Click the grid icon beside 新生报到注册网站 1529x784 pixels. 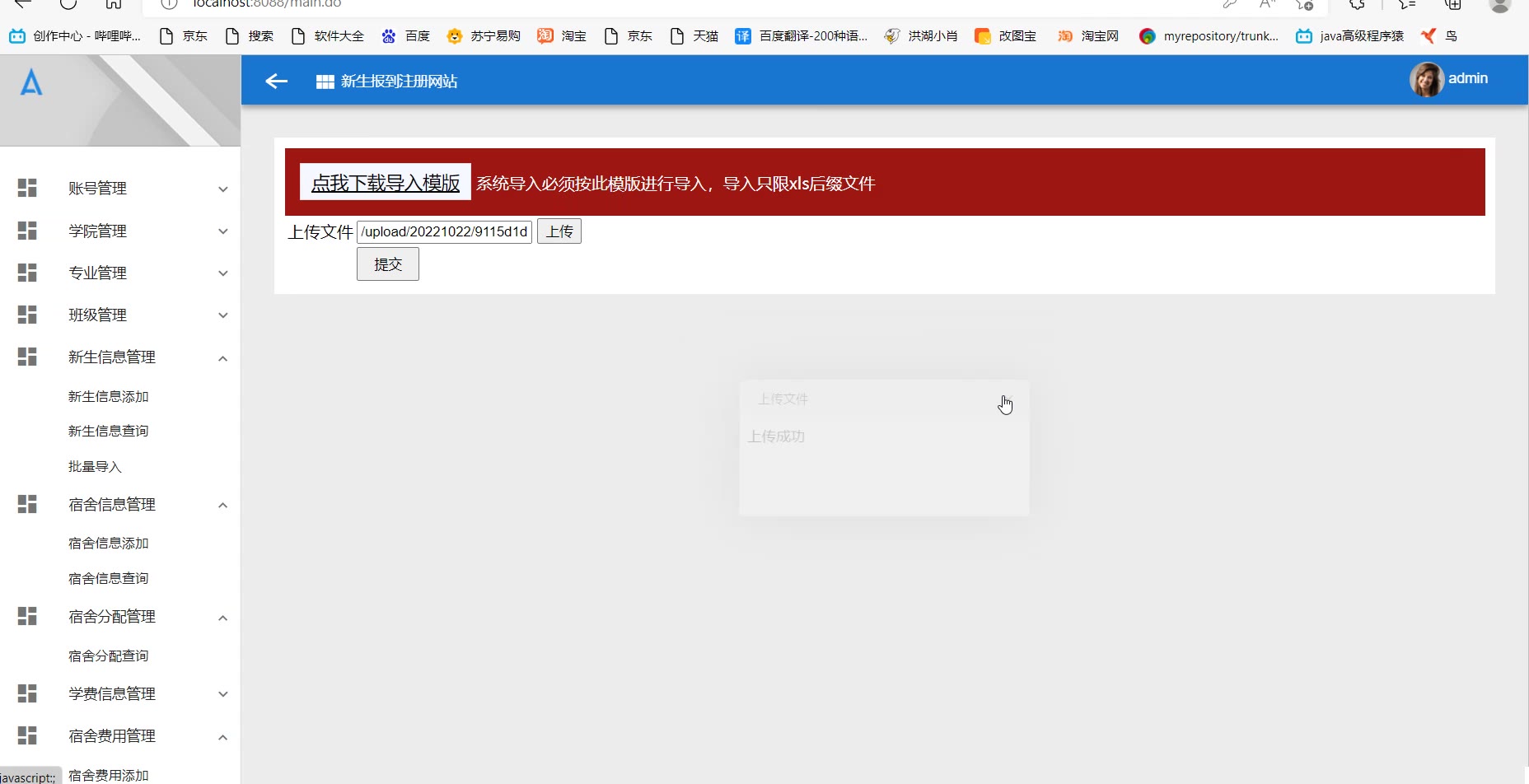tap(325, 82)
